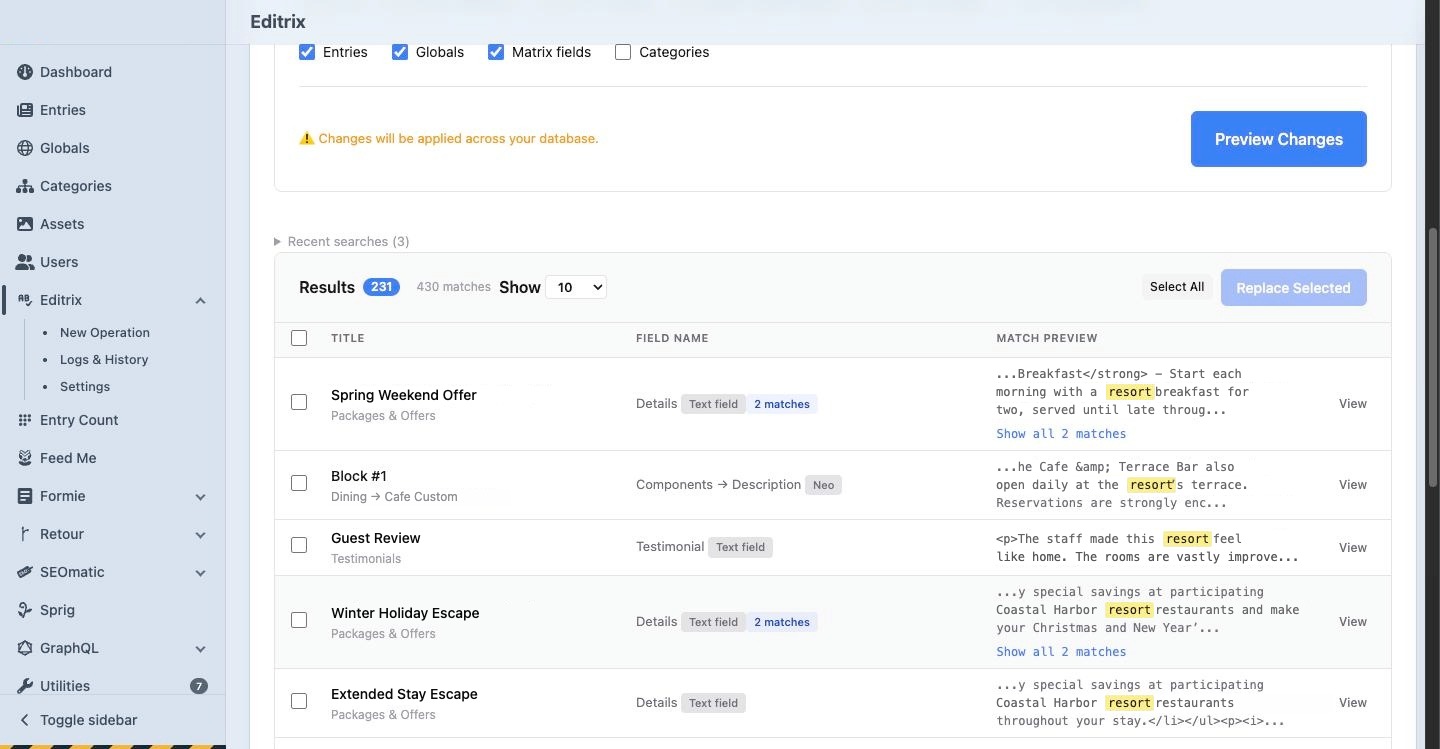Click the Select All button
This screenshot has height=749, width=1440.
click(1177, 287)
